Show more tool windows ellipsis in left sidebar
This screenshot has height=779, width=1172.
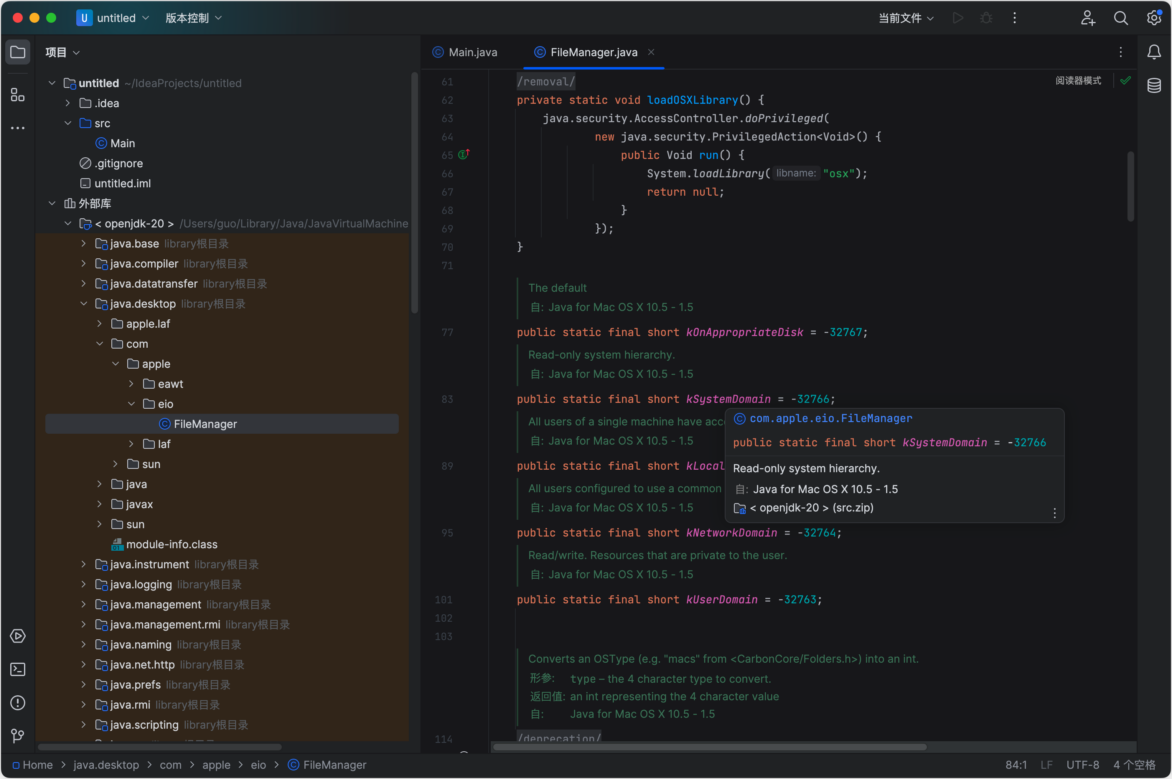[18, 128]
